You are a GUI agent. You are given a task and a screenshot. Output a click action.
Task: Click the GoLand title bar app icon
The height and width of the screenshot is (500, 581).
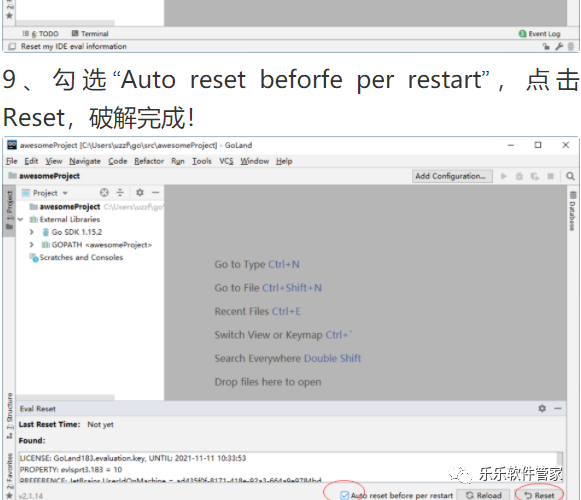pos(12,145)
